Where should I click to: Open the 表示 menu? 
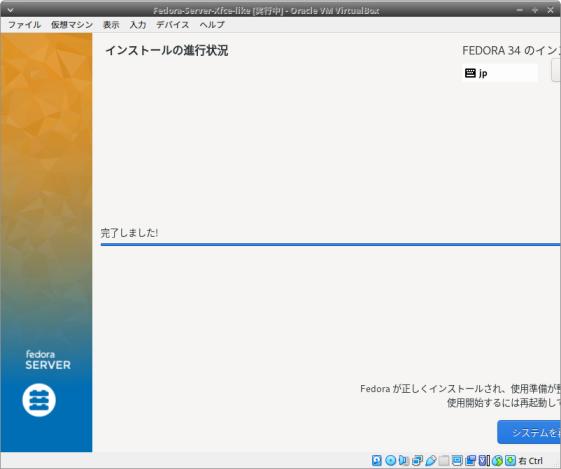(111, 25)
